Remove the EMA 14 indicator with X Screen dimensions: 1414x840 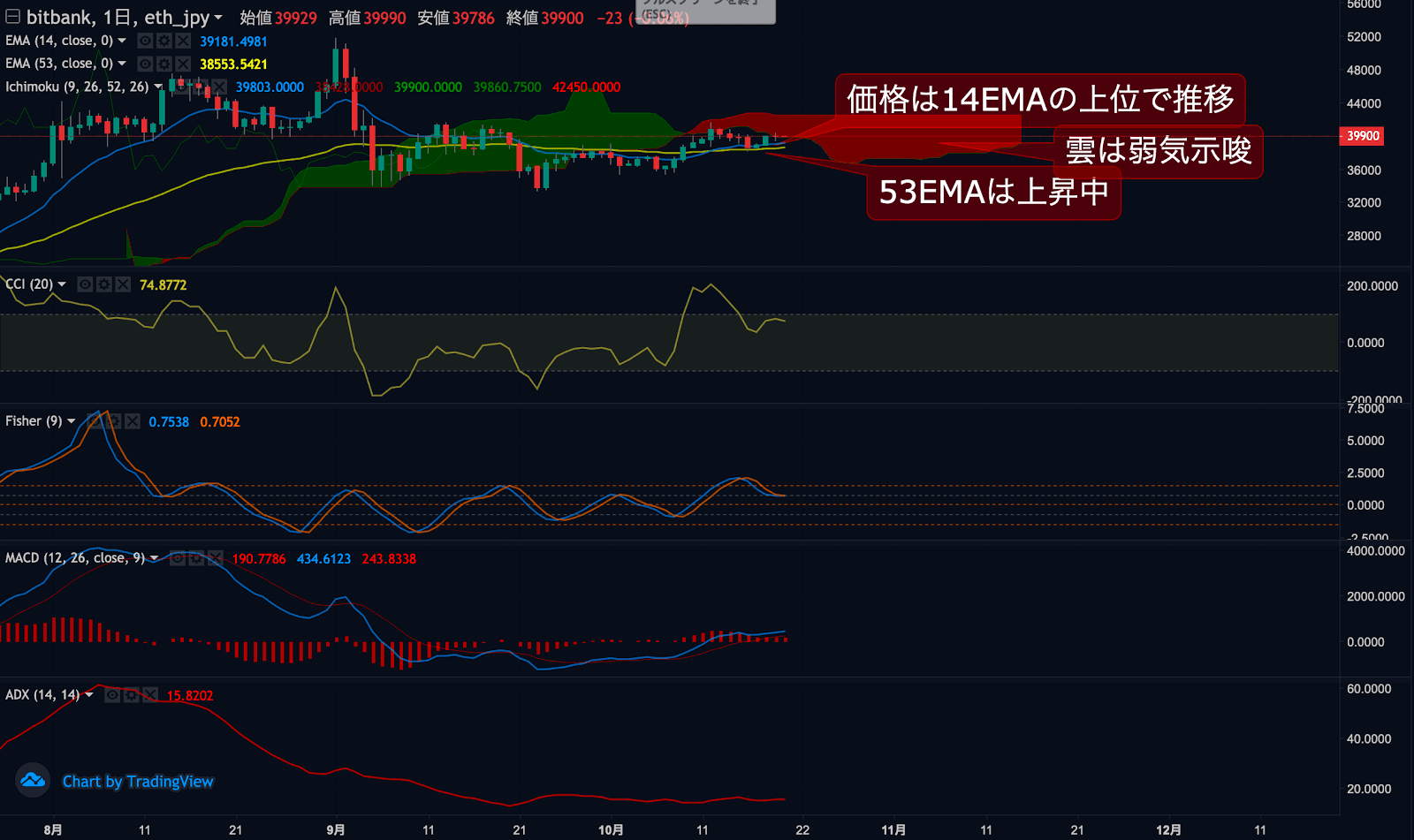tap(182, 41)
